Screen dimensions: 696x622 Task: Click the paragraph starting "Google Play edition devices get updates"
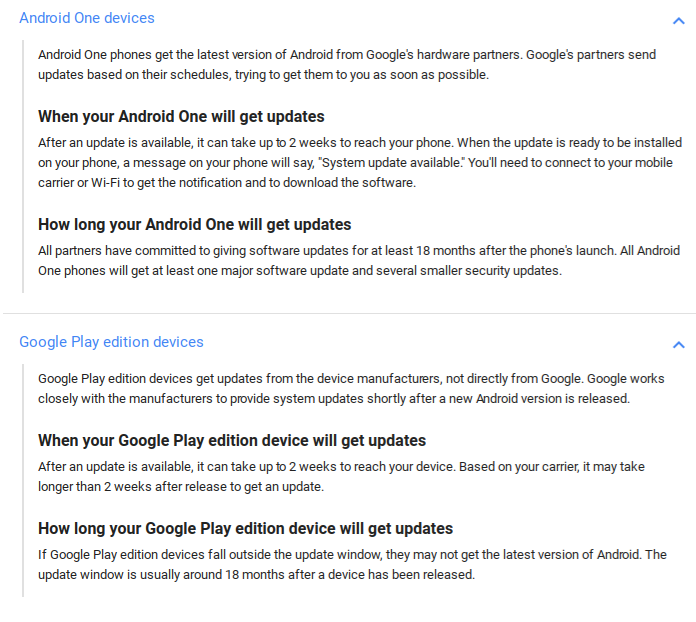coord(350,388)
